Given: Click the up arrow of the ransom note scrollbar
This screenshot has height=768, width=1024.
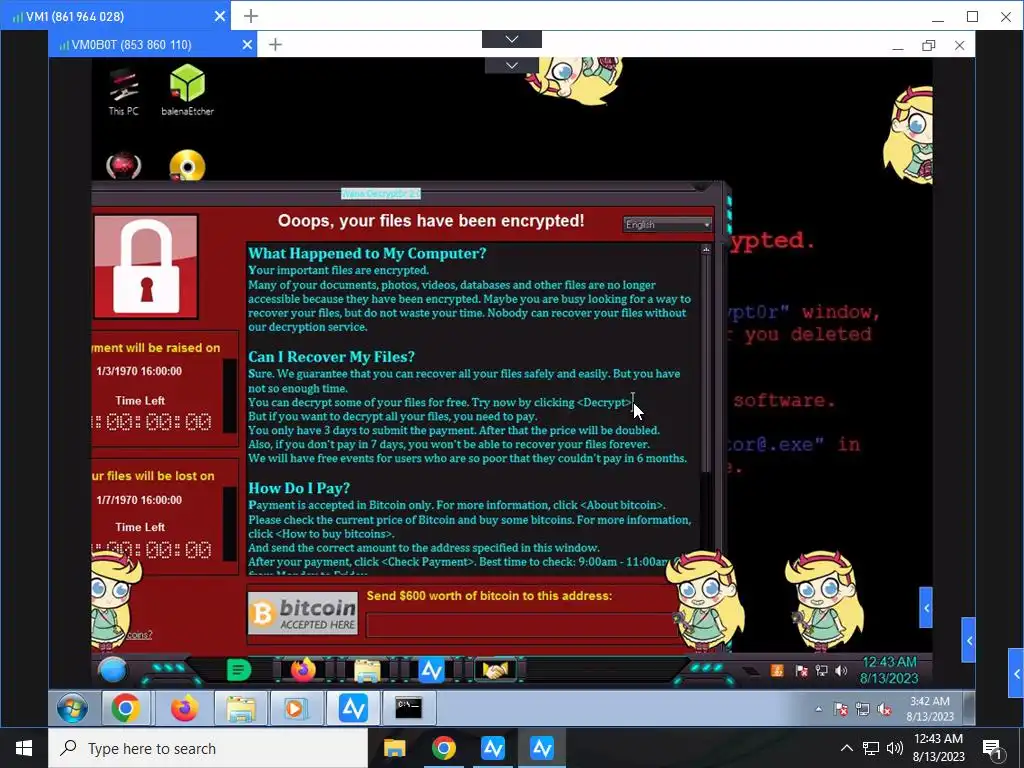Looking at the screenshot, I should point(706,249).
